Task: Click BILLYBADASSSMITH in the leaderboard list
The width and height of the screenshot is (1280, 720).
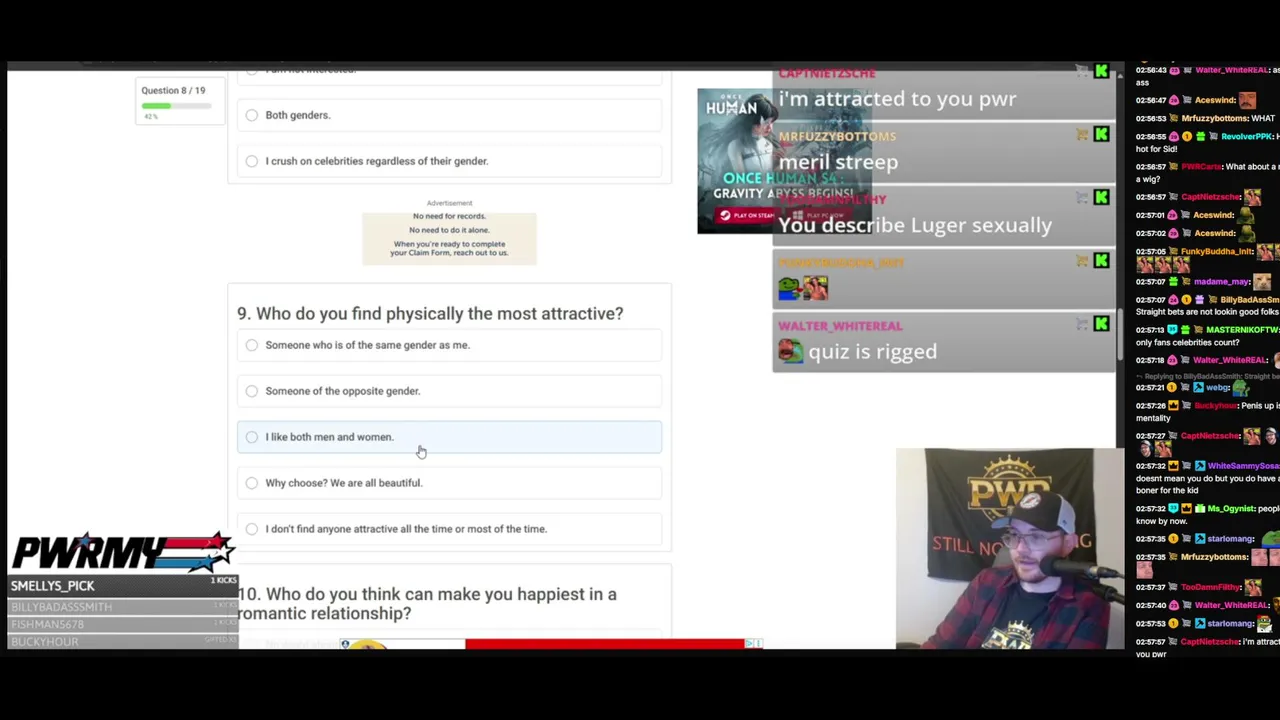Action: [61, 607]
